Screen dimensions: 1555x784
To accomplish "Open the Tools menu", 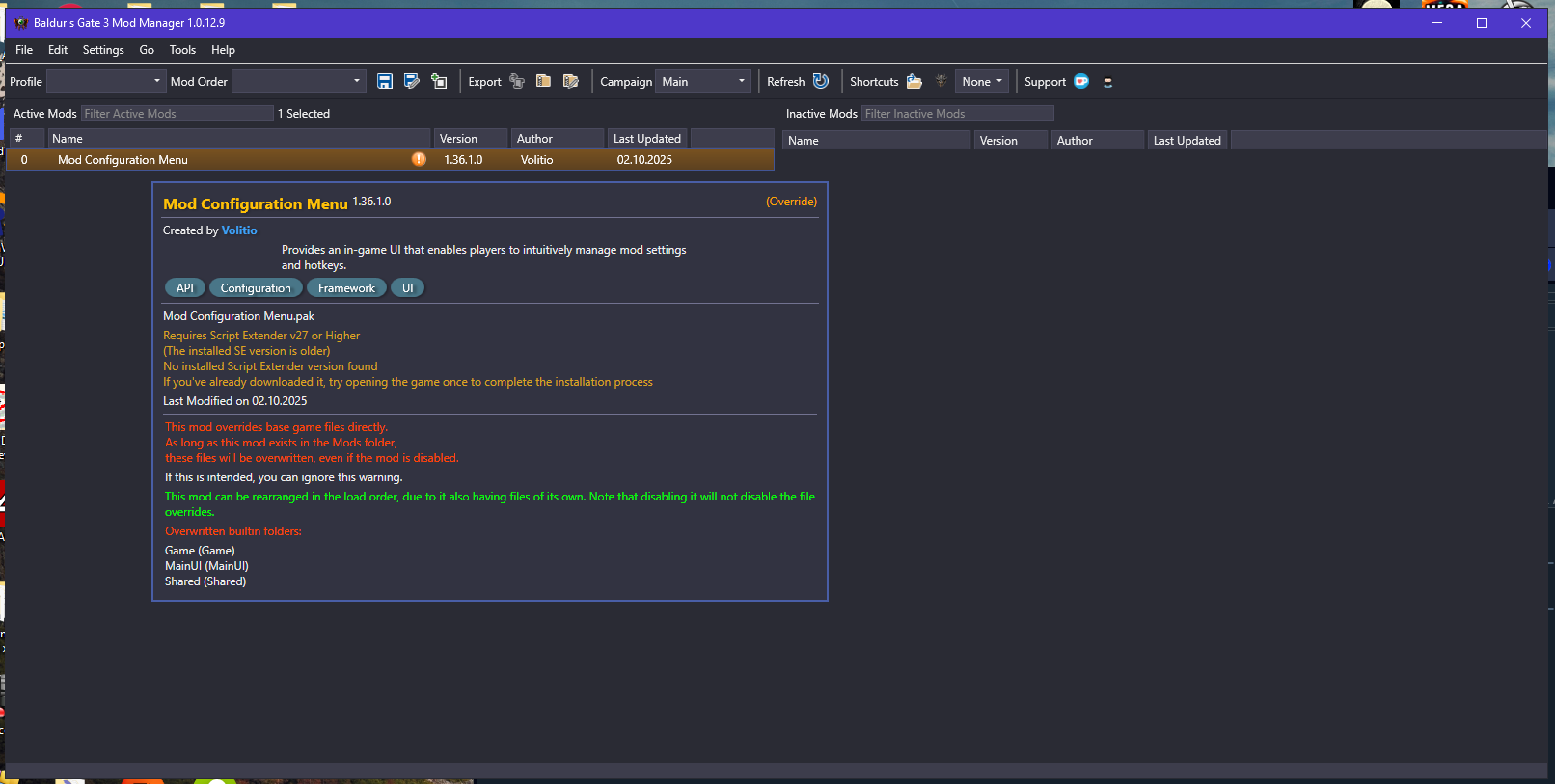I will 182,50.
